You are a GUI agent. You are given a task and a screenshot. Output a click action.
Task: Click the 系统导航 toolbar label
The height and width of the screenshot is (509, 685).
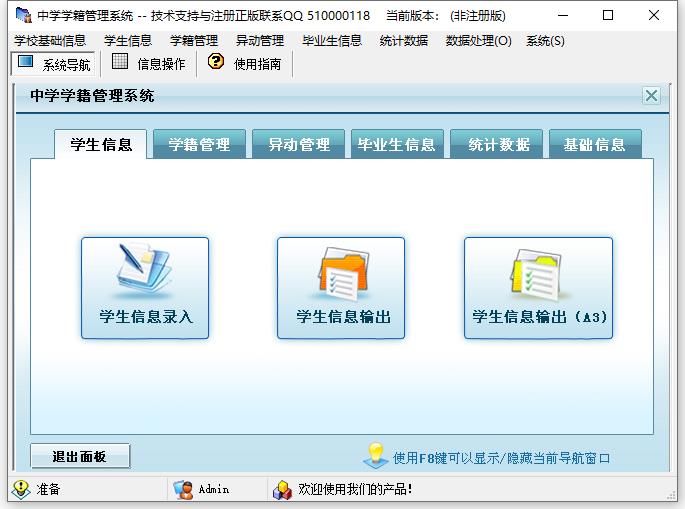coord(66,65)
